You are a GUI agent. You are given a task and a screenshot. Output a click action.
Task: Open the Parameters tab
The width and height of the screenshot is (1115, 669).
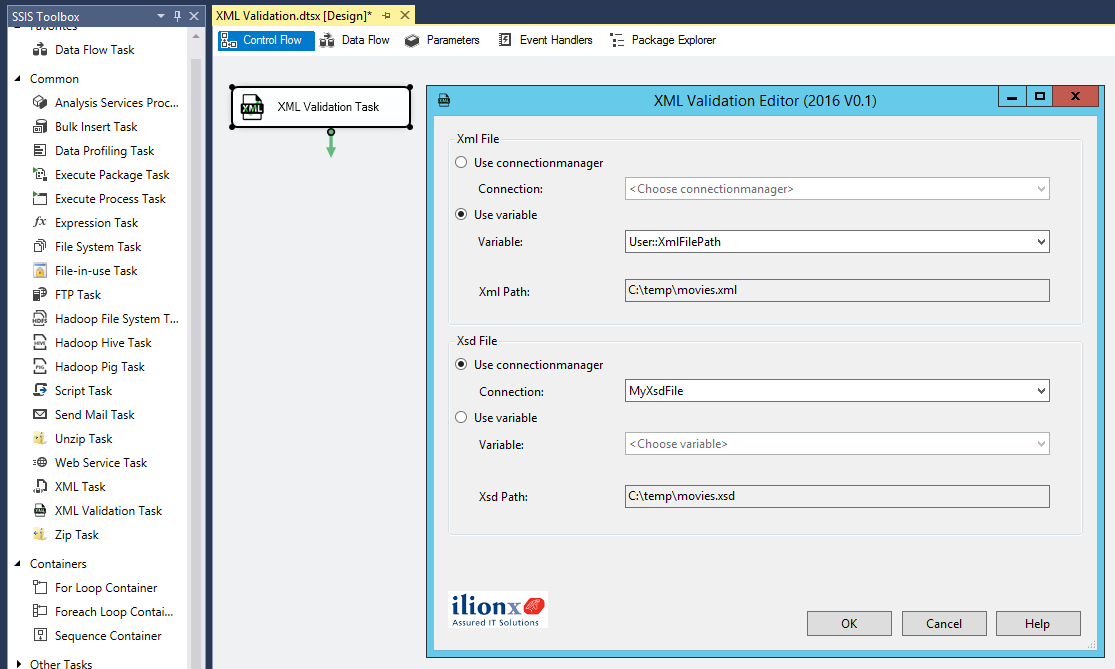(x=442, y=40)
